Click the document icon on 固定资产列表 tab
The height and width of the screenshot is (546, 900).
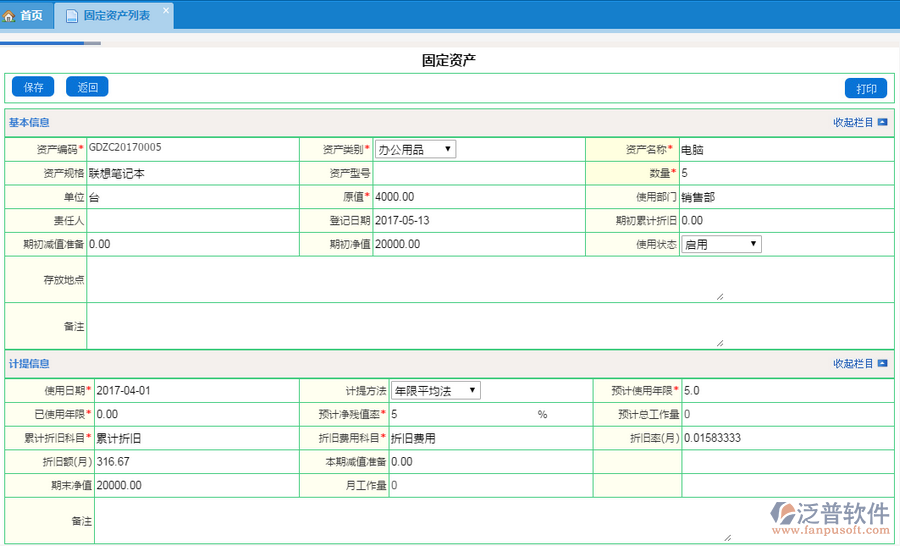71,16
